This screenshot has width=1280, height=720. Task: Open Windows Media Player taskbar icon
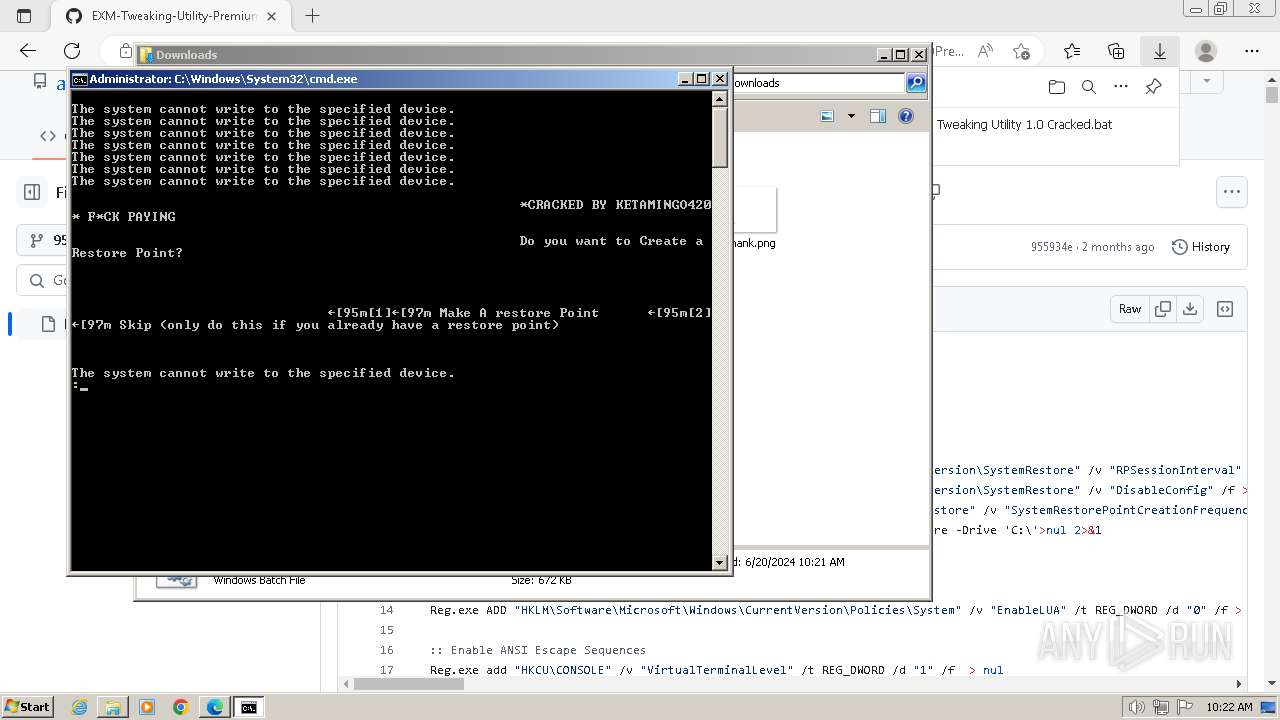(x=147, y=707)
